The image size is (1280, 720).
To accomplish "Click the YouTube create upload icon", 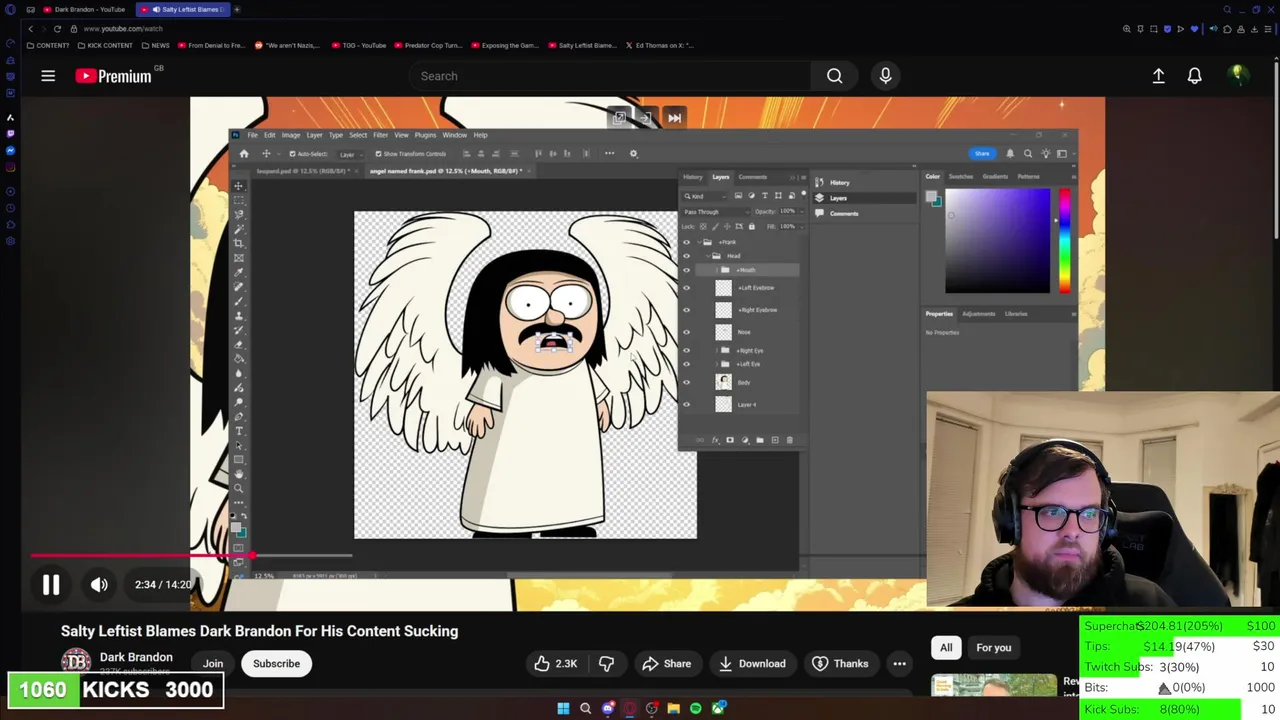I will point(1158,76).
